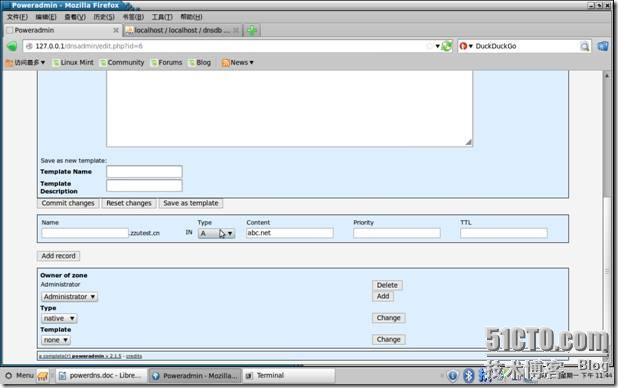
Task: Focus the Template Description field
Action: click(x=144, y=185)
